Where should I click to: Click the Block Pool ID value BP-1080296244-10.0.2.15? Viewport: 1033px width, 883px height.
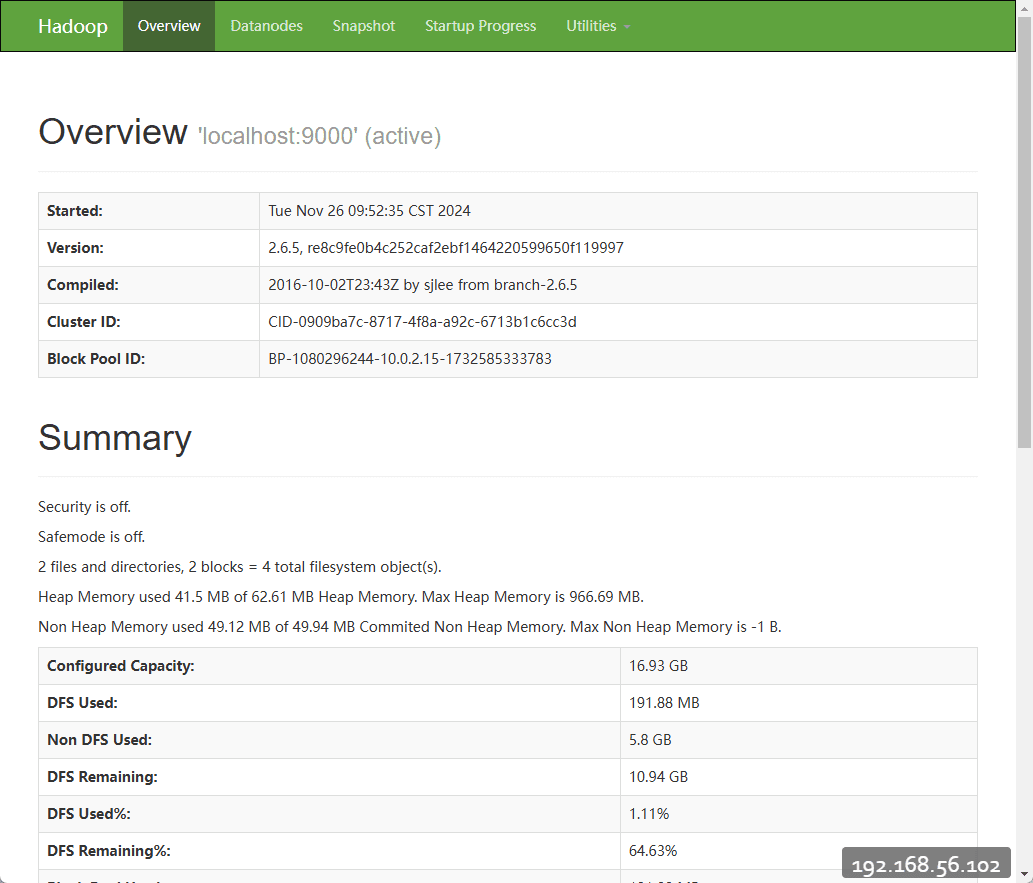(410, 358)
